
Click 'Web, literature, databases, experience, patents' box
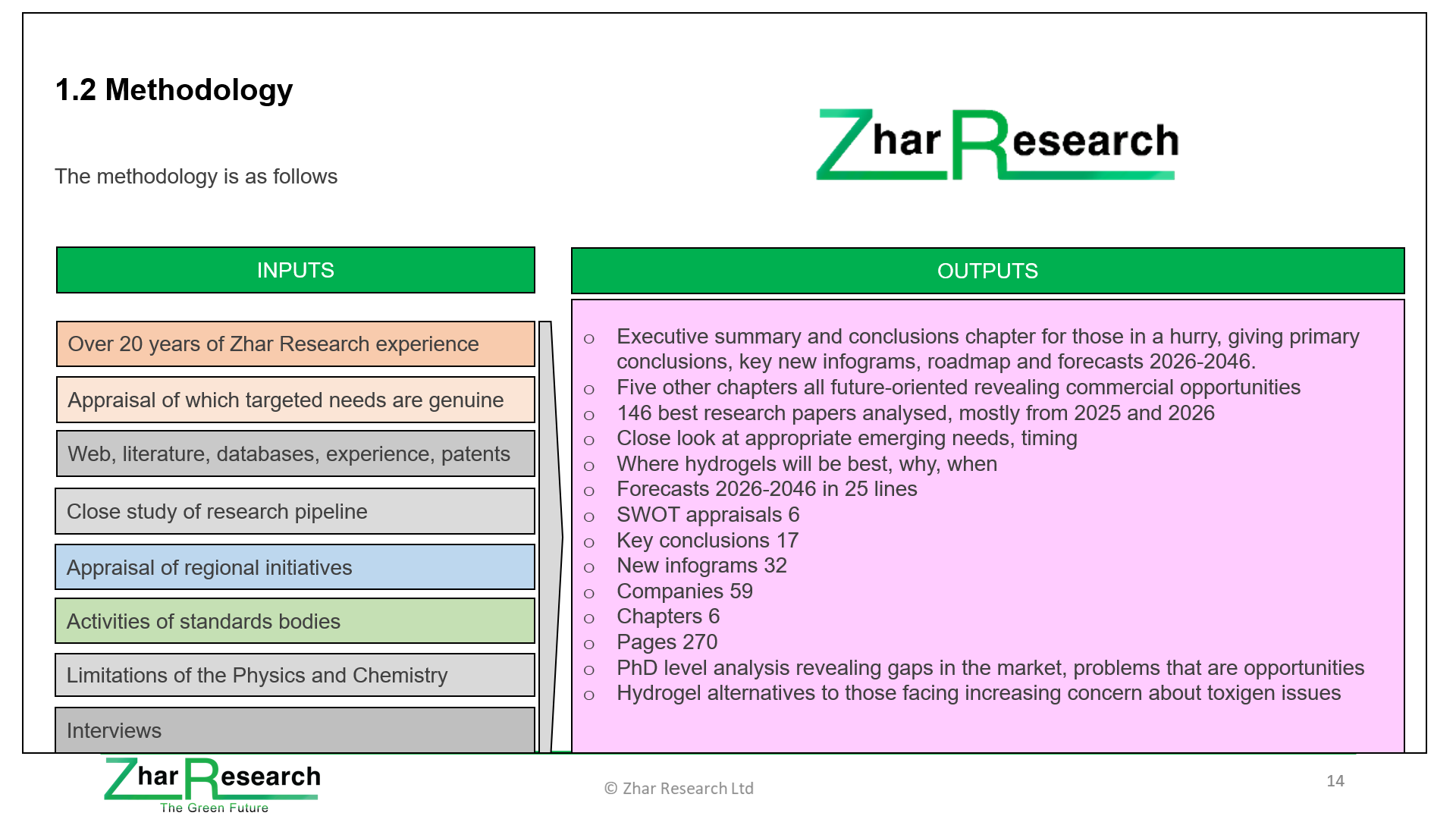point(295,453)
